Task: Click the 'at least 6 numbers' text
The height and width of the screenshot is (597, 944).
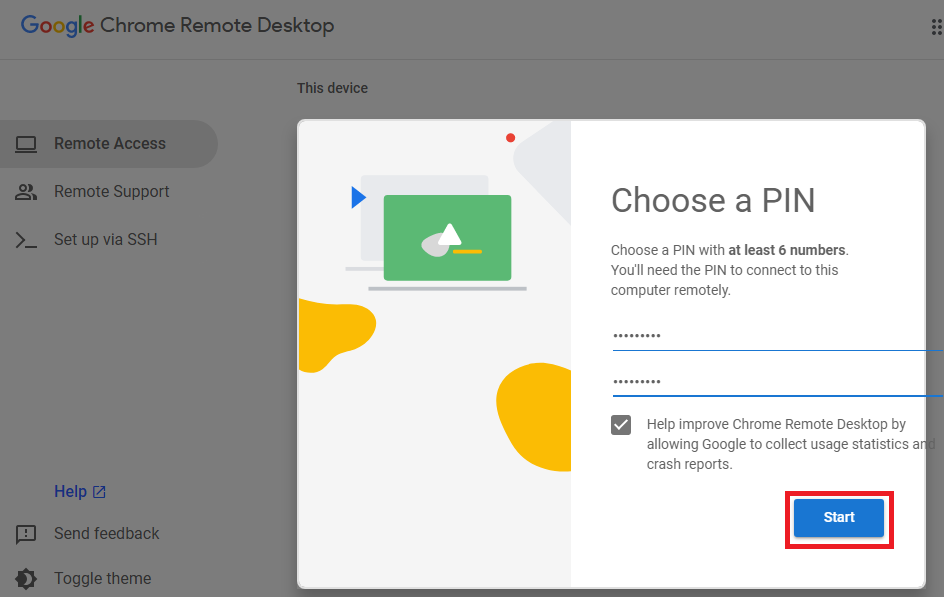Action: pos(787,250)
